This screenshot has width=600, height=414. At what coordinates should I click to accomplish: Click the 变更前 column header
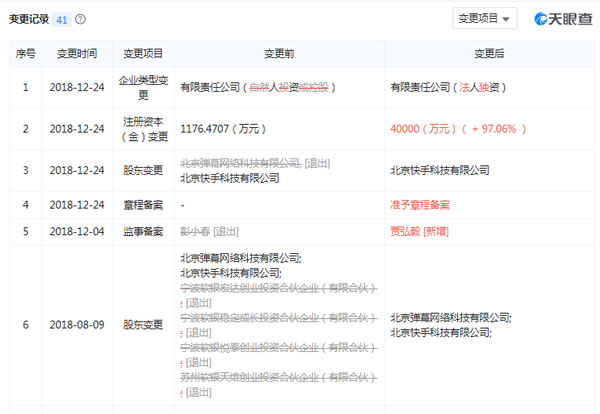279,54
